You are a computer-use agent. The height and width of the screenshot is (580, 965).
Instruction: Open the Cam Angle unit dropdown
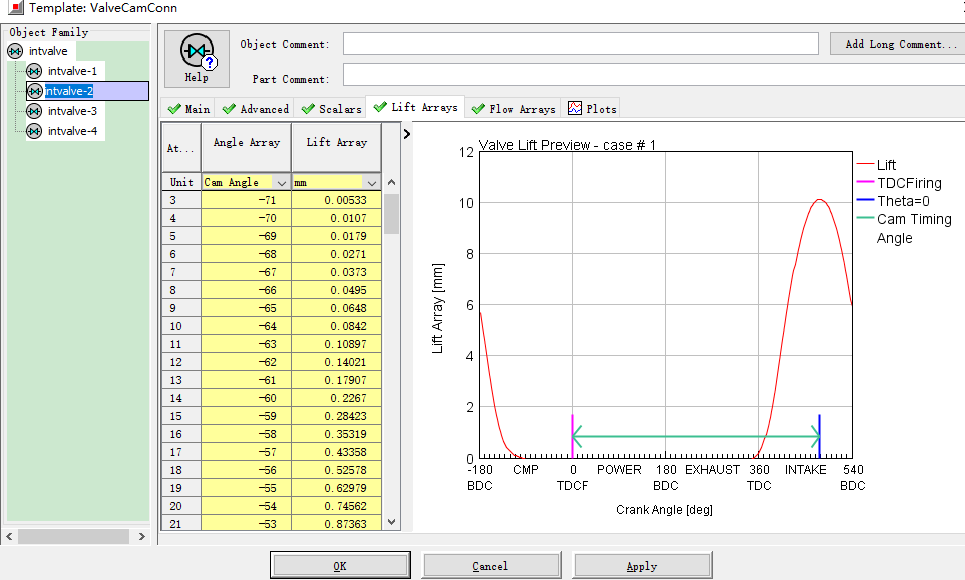(281, 183)
